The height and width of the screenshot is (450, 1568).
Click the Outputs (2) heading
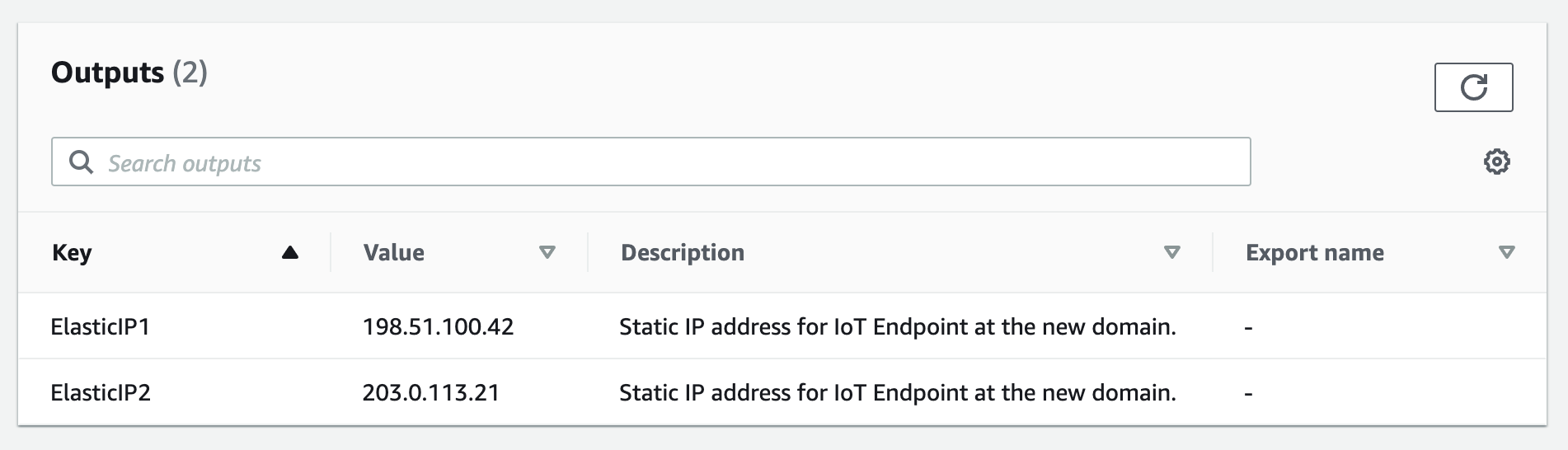click(129, 73)
